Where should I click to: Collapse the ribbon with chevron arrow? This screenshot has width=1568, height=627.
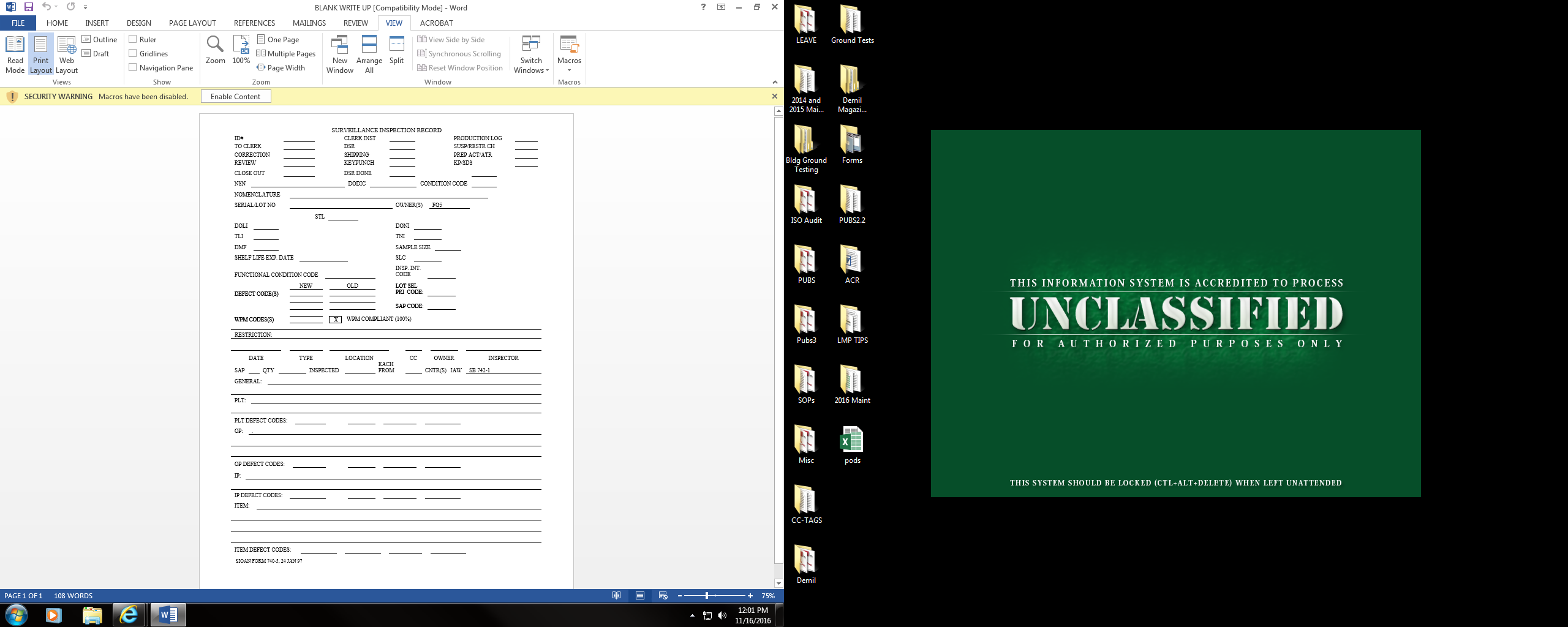pos(775,82)
